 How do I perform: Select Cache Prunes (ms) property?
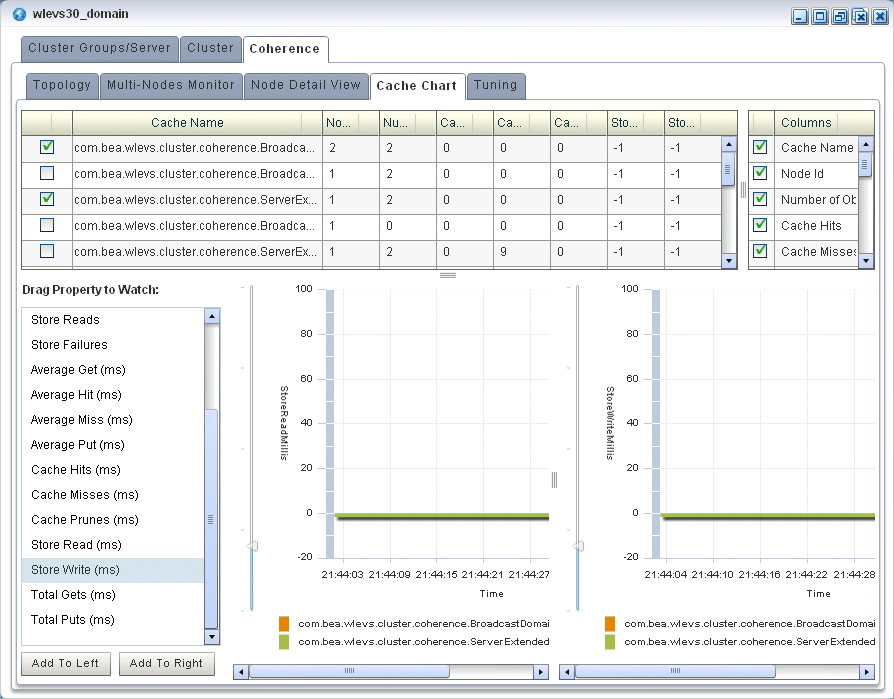pos(113,521)
